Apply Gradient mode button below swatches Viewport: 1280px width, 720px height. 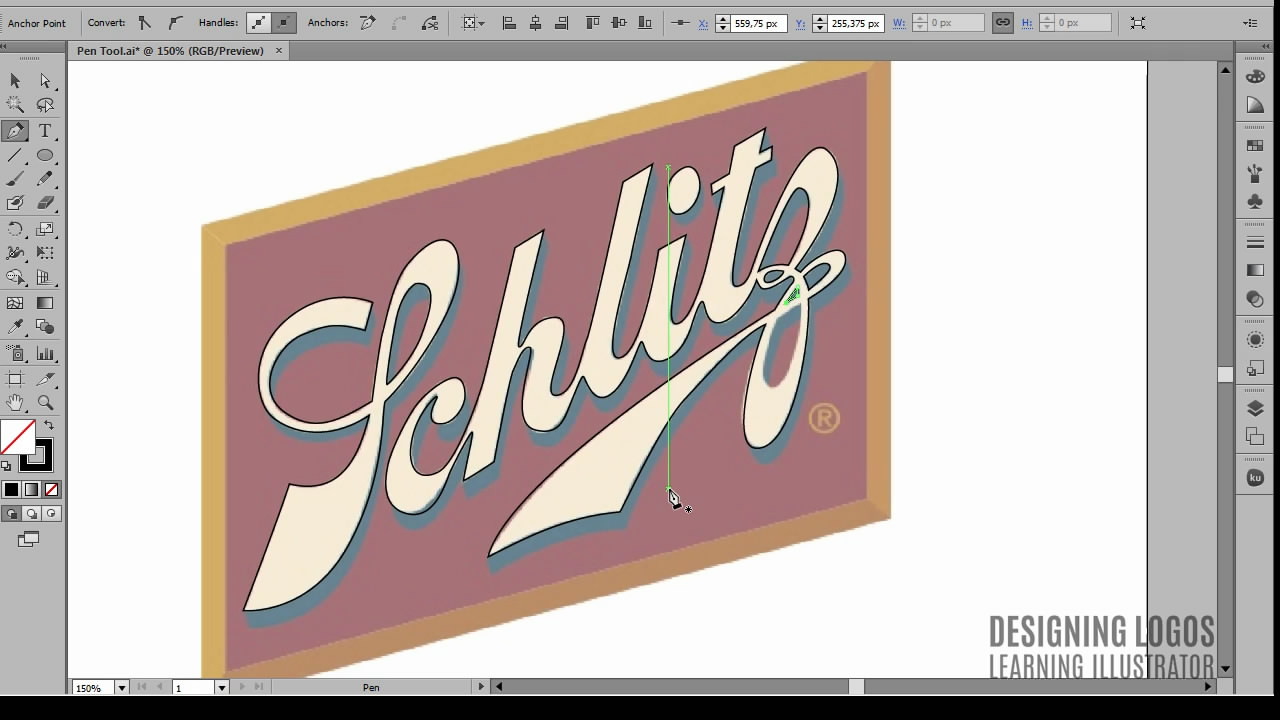coord(31,490)
